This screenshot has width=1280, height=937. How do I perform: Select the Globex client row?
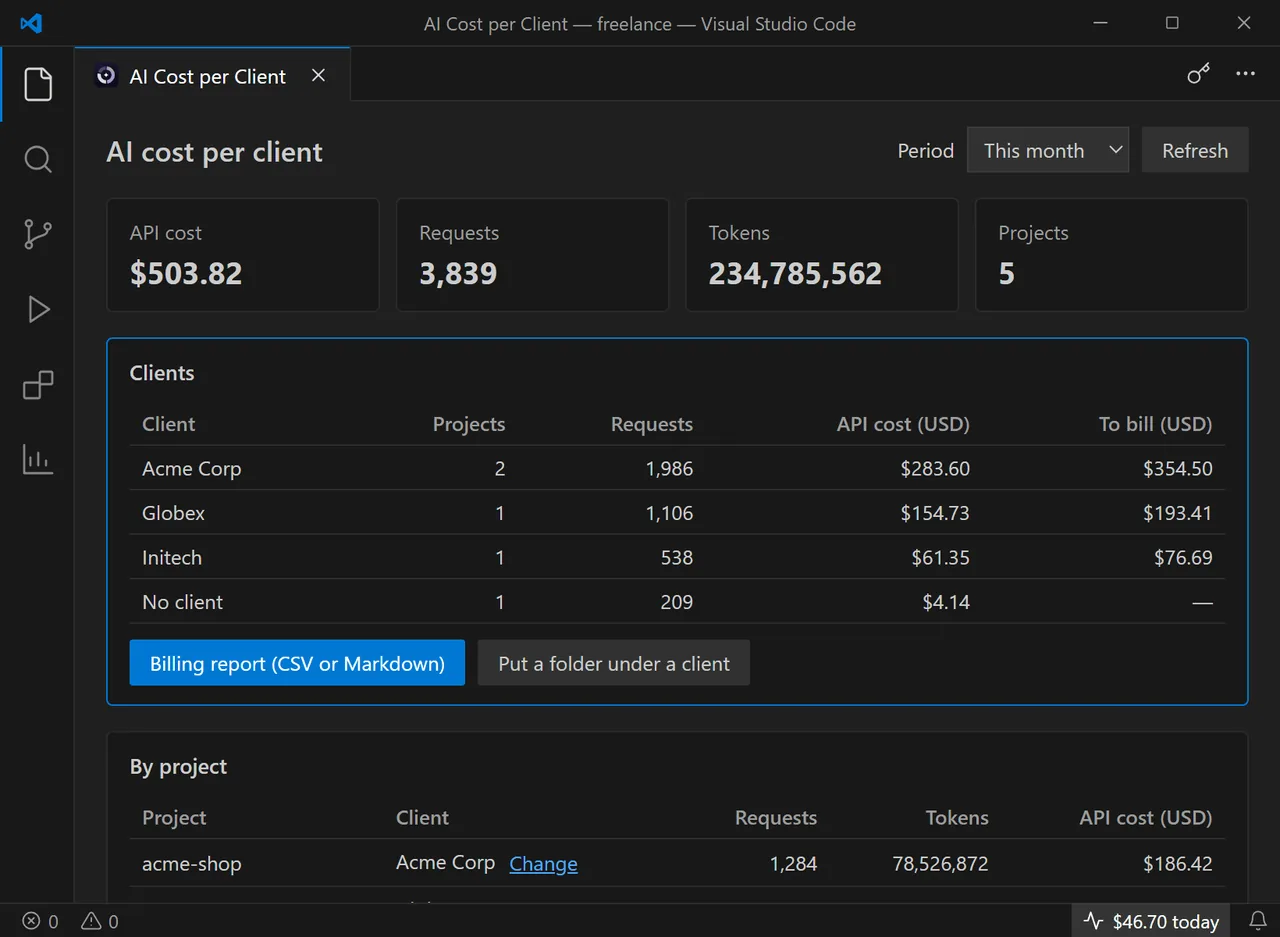[x=677, y=513]
